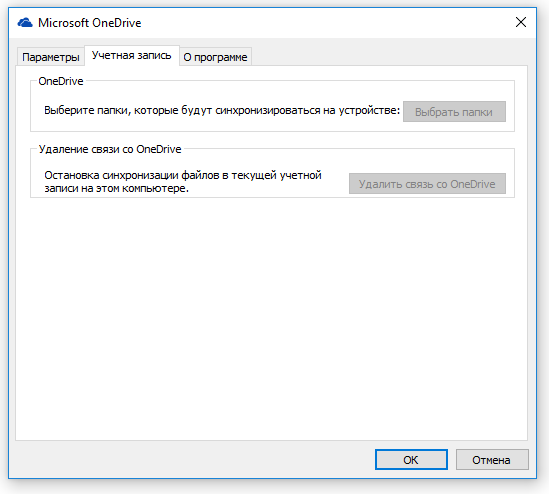Dismiss the dialog with Отмена
The image size is (549, 494).
(492, 459)
